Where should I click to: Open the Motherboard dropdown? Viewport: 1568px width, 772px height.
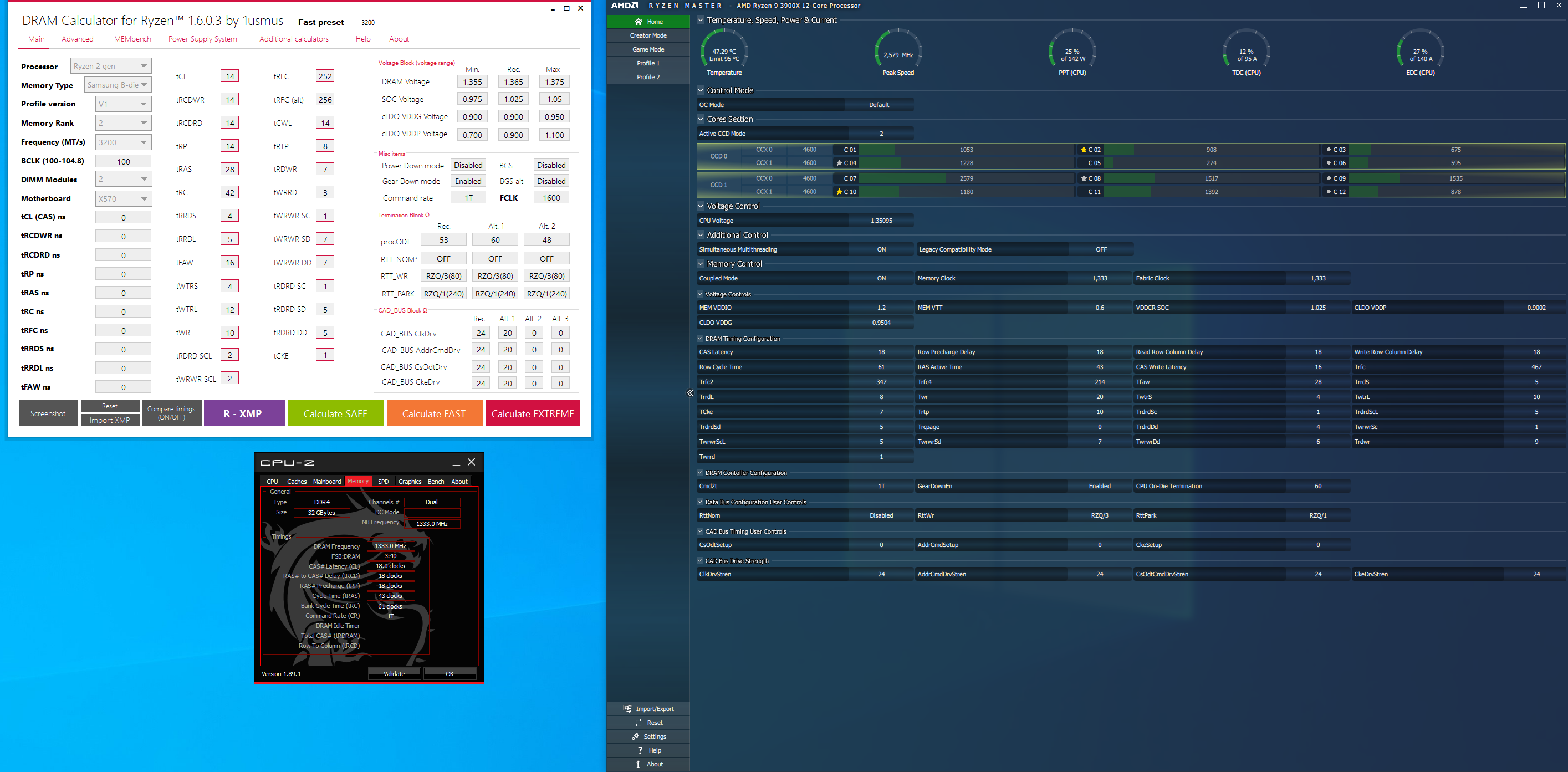(x=123, y=198)
